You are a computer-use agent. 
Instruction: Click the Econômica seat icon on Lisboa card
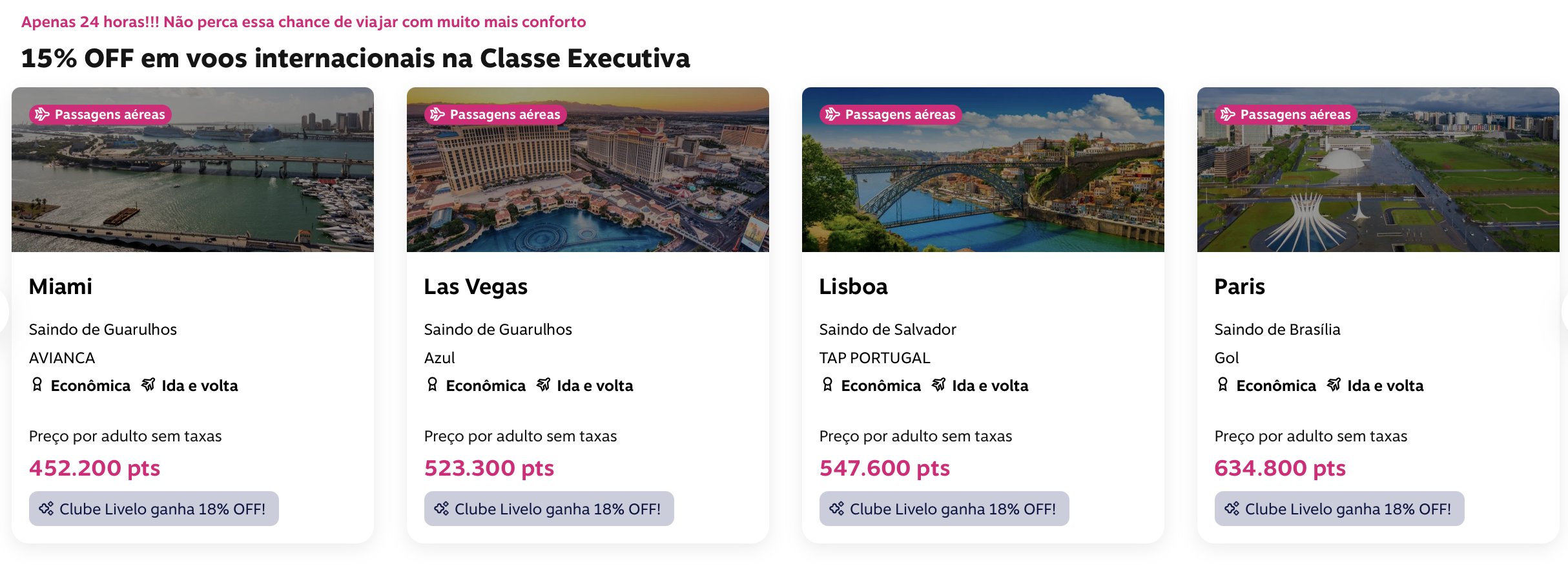click(828, 385)
